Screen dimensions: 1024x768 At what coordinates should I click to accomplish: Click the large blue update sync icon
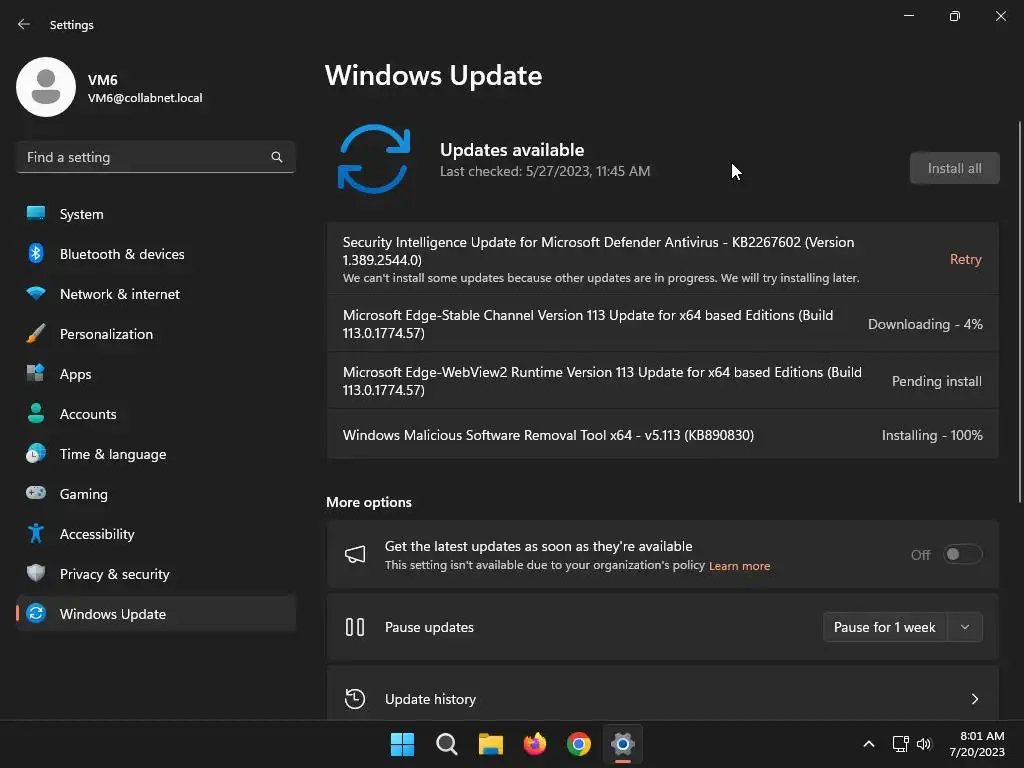(x=374, y=159)
